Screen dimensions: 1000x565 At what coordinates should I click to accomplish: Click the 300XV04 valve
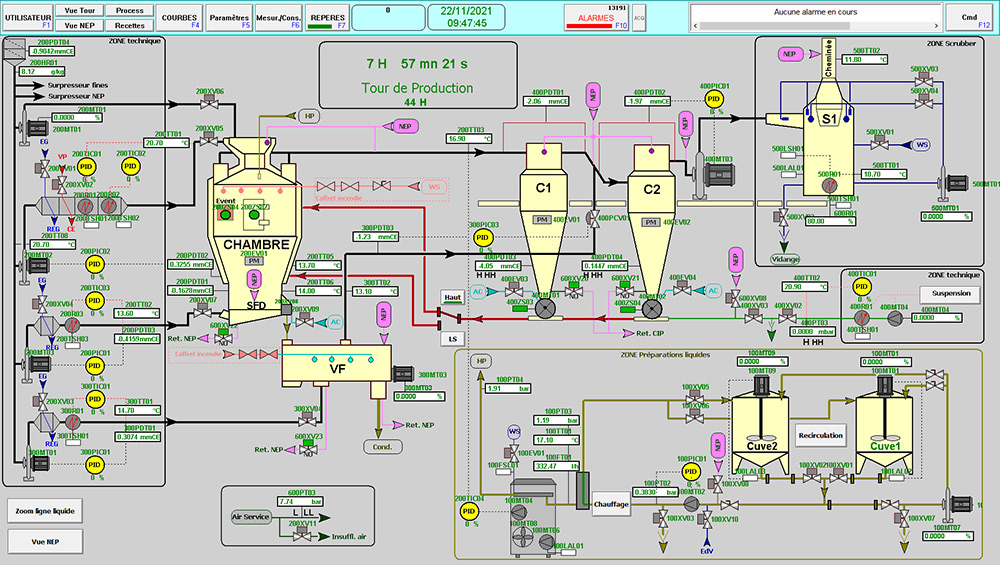point(307,420)
